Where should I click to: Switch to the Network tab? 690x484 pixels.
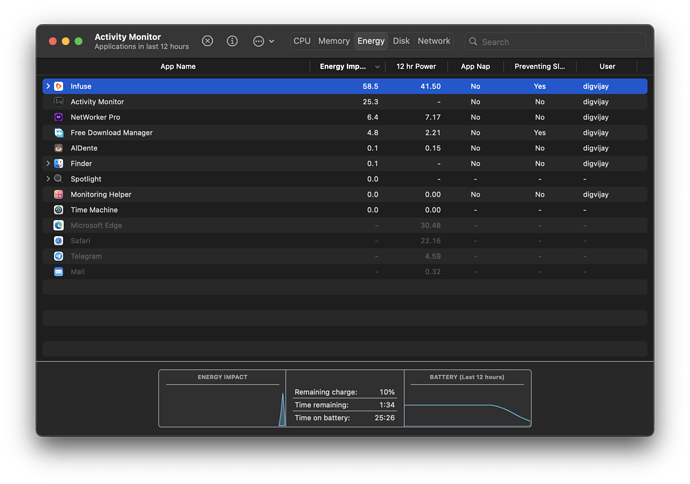(434, 41)
